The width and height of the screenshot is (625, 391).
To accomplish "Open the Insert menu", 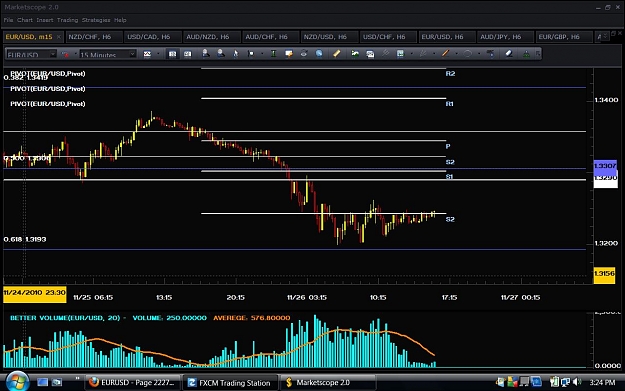I will (45, 20).
